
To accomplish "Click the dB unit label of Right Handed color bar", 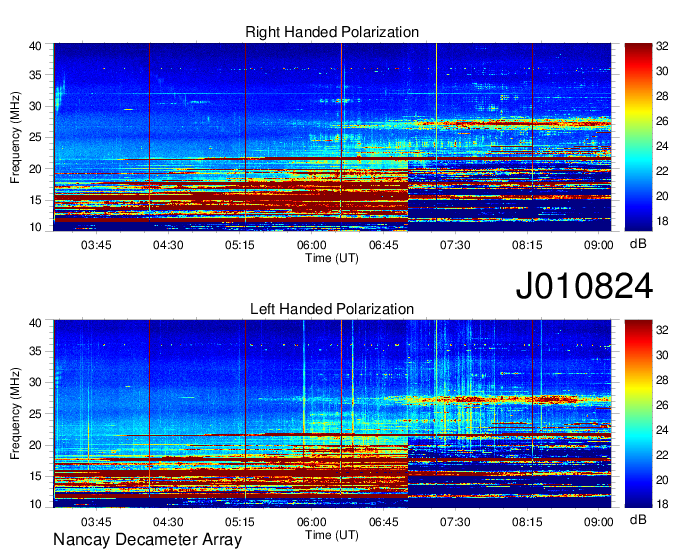I will [x=638, y=244].
